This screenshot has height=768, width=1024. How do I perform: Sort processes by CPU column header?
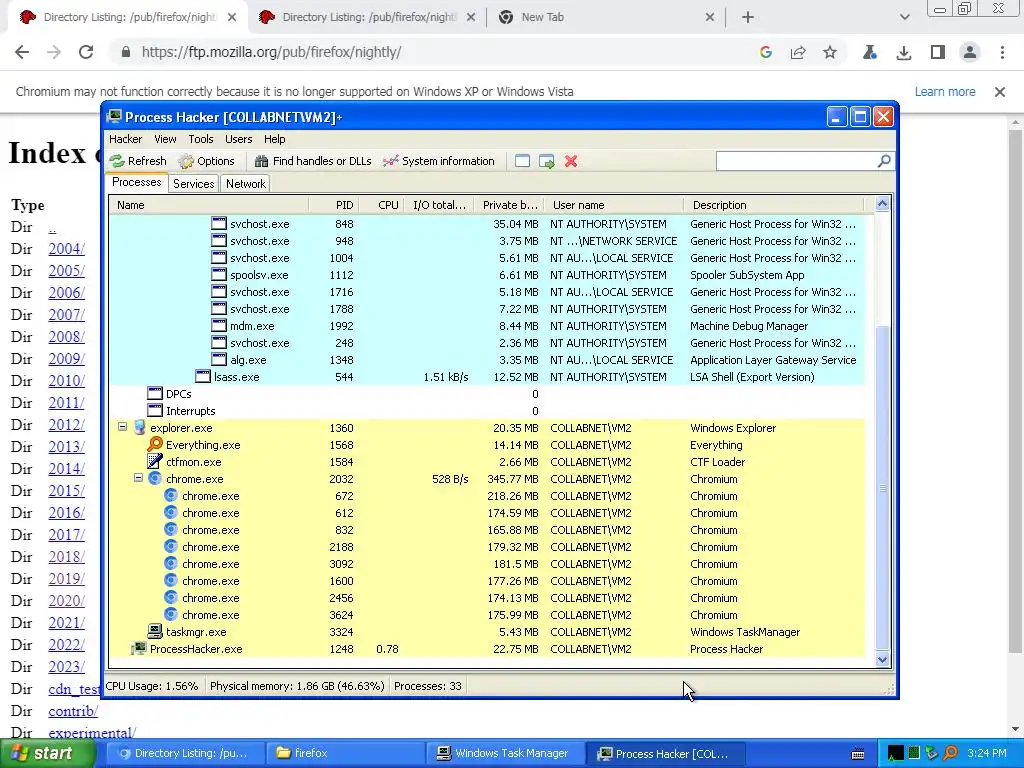tap(382, 205)
